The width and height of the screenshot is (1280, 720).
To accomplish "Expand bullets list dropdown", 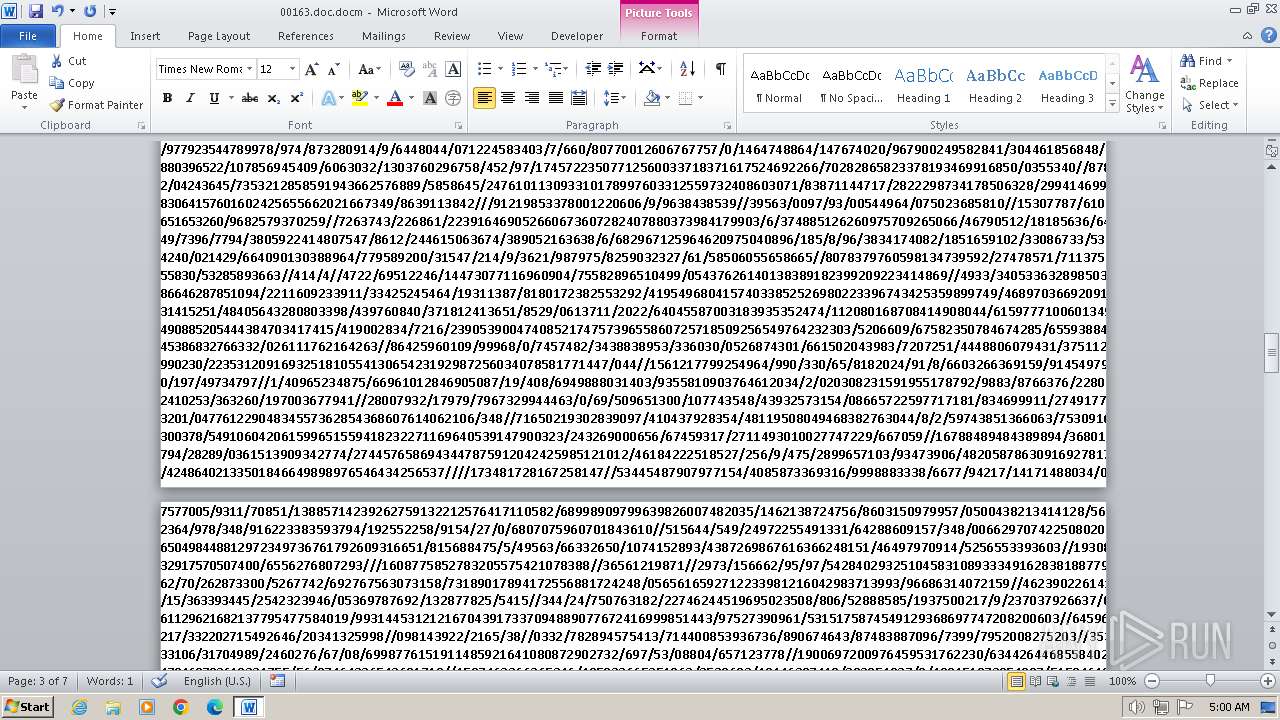I will coord(500,69).
